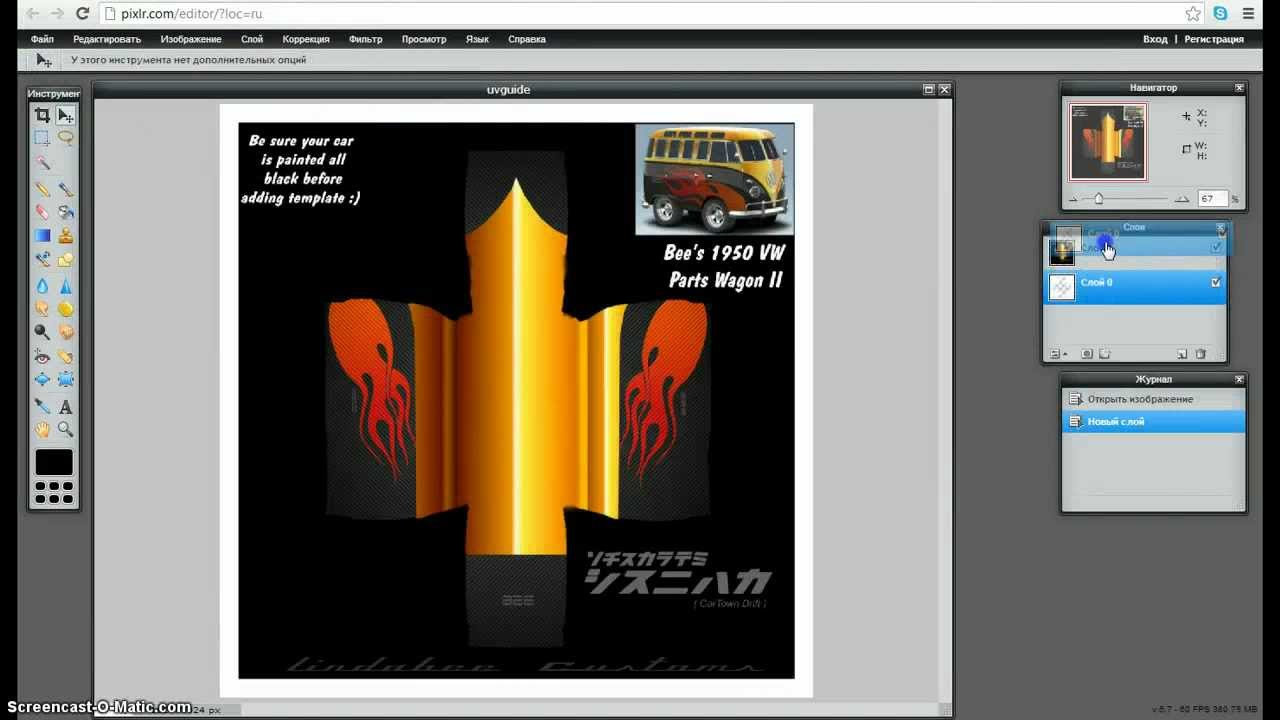
Task: Select the Eraser tool
Action: 42,212
